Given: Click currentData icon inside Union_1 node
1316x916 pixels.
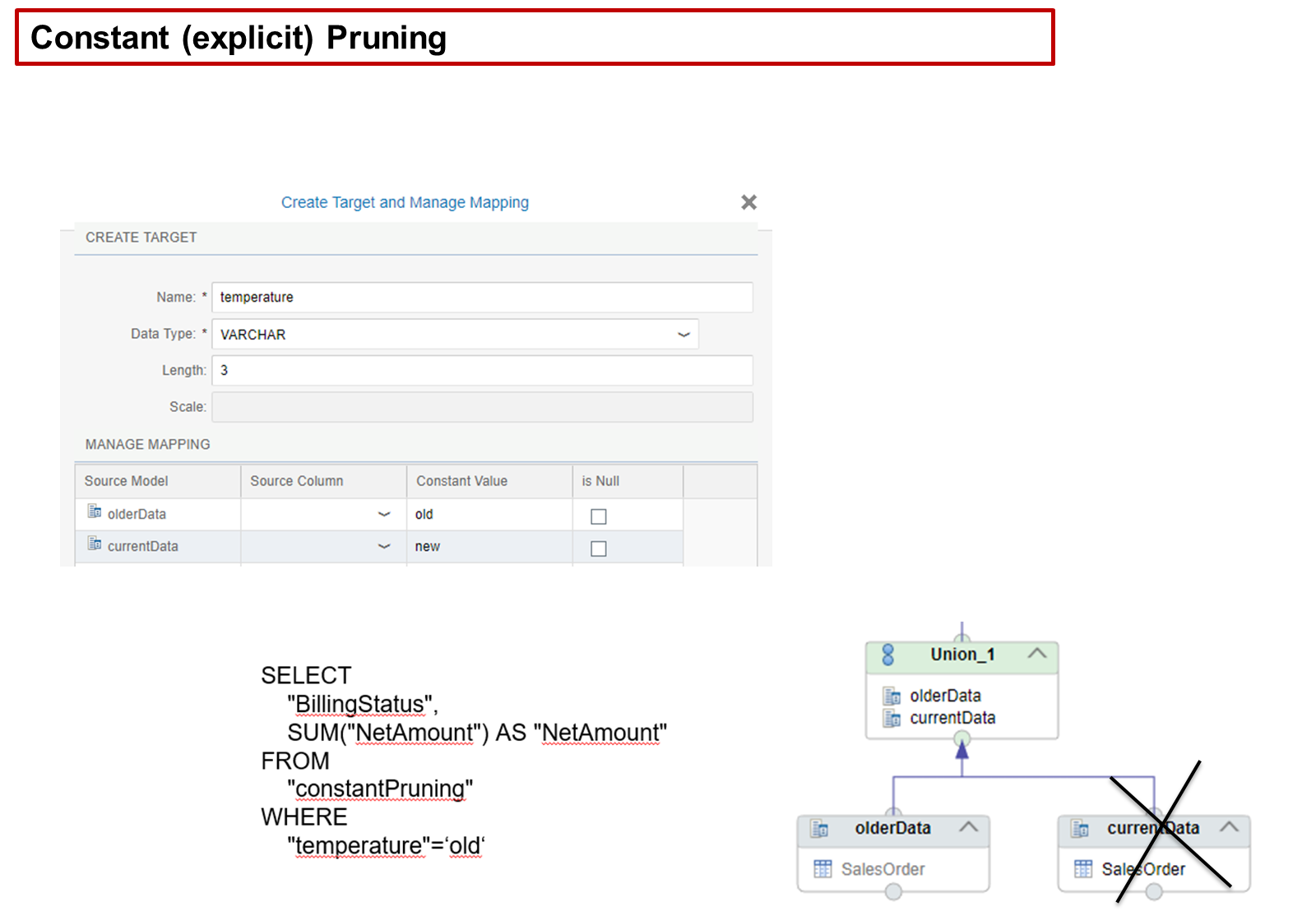Looking at the screenshot, I should click(x=892, y=719).
